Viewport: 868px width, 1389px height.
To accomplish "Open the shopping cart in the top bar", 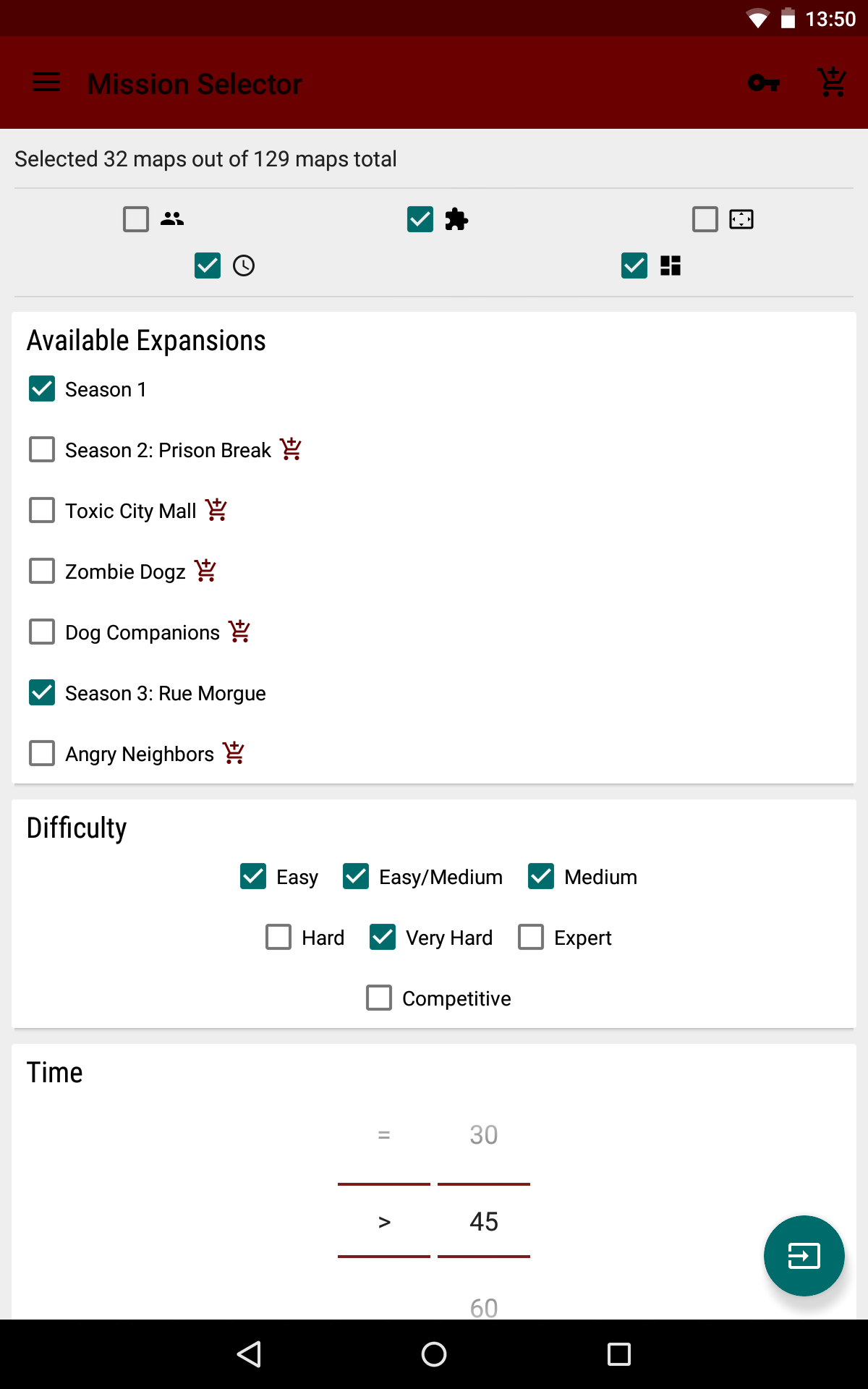I will coord(832,83).
